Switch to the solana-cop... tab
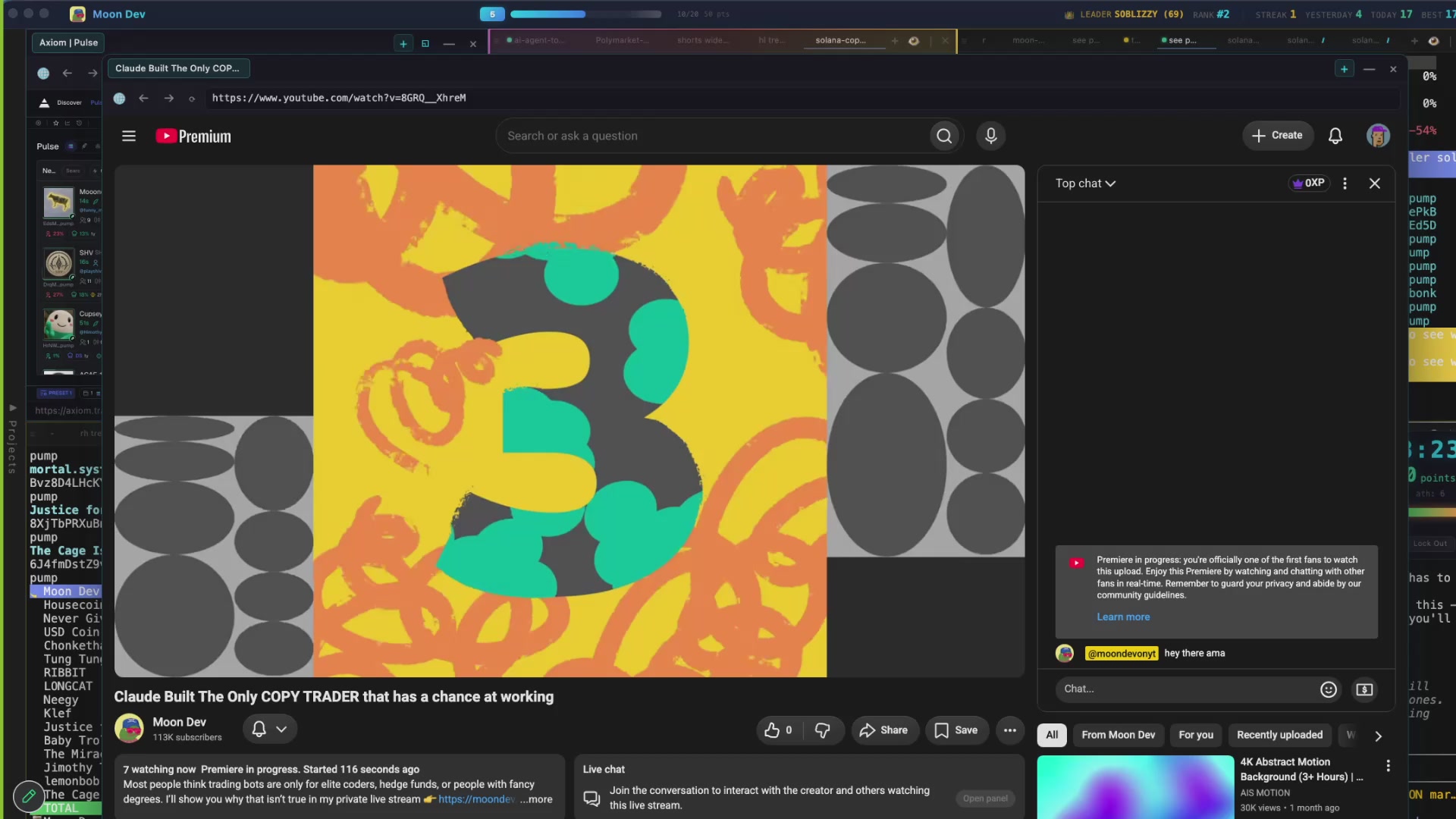The height and width of the screenshot is (819, 1456). pos(841,40)
